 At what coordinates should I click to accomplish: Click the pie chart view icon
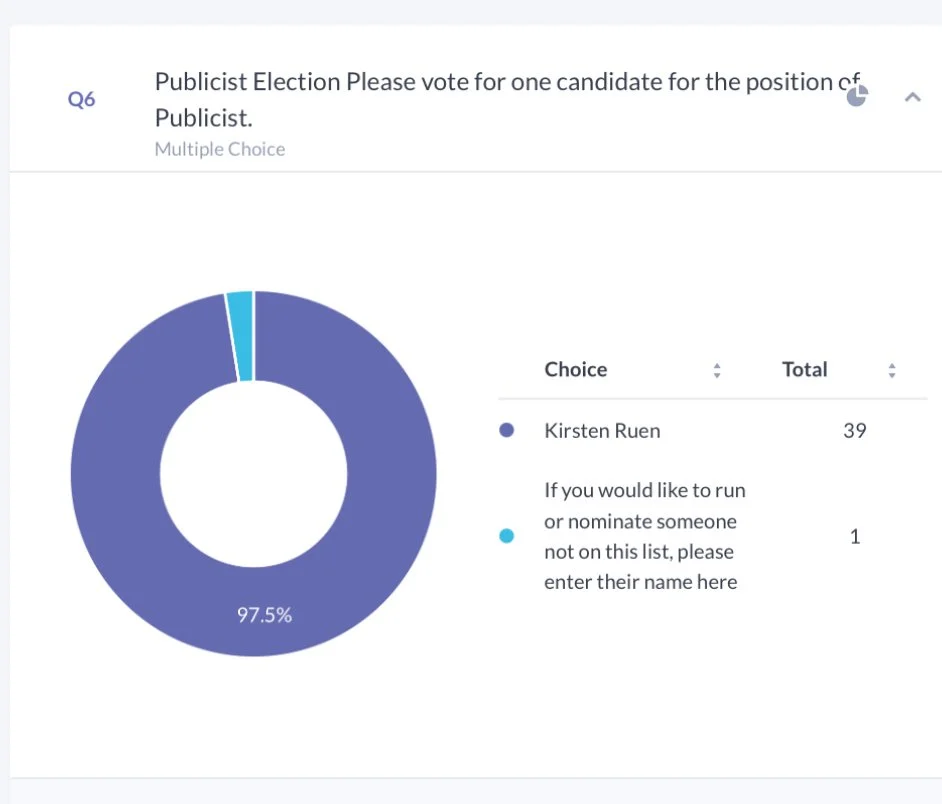[x=857, y=97]
